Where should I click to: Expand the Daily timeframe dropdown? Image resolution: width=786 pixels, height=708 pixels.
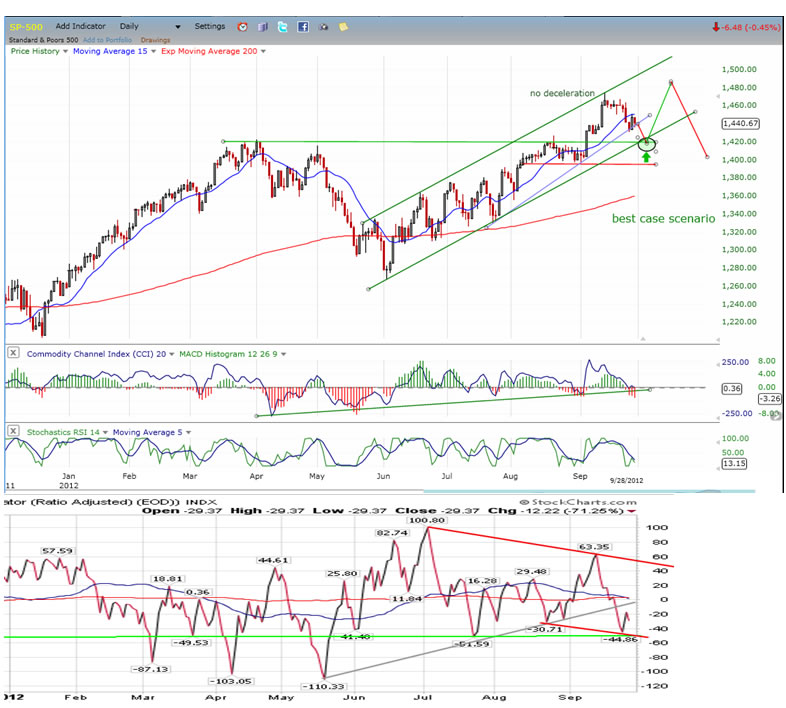click(x=177, y=26)
